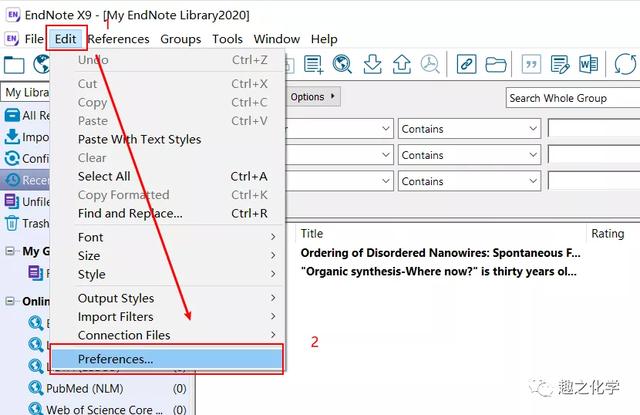Click the Search Whole Group box
Screen dimensions: 640x415
(x=573, y=98)
